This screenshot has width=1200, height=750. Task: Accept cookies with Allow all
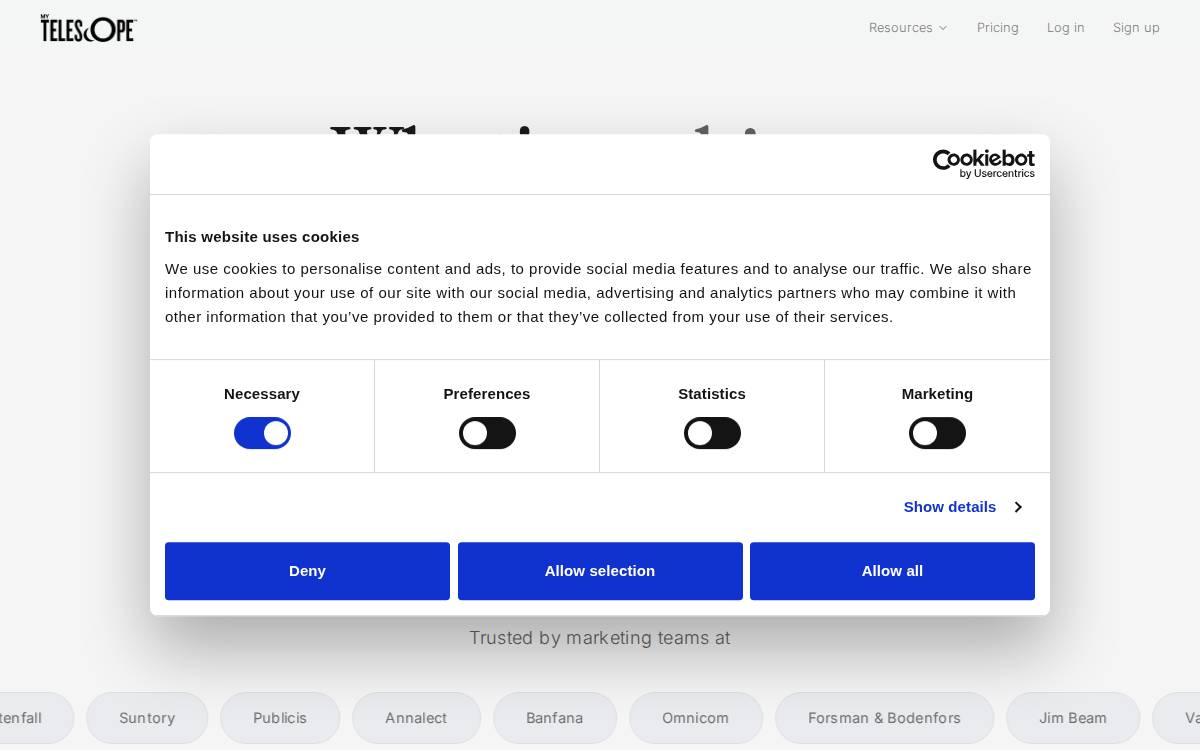click(892, 571)
